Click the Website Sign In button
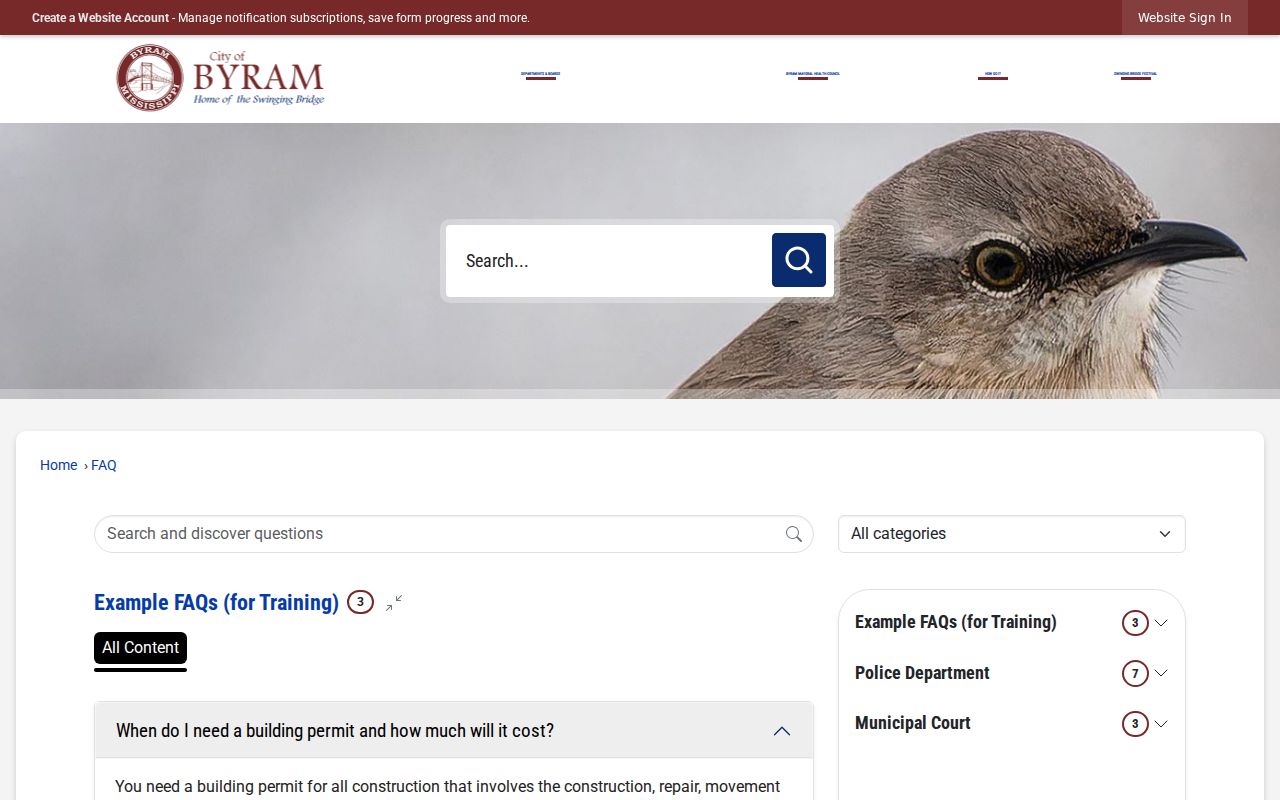 pyautogui.click(x=1185, y=18)
